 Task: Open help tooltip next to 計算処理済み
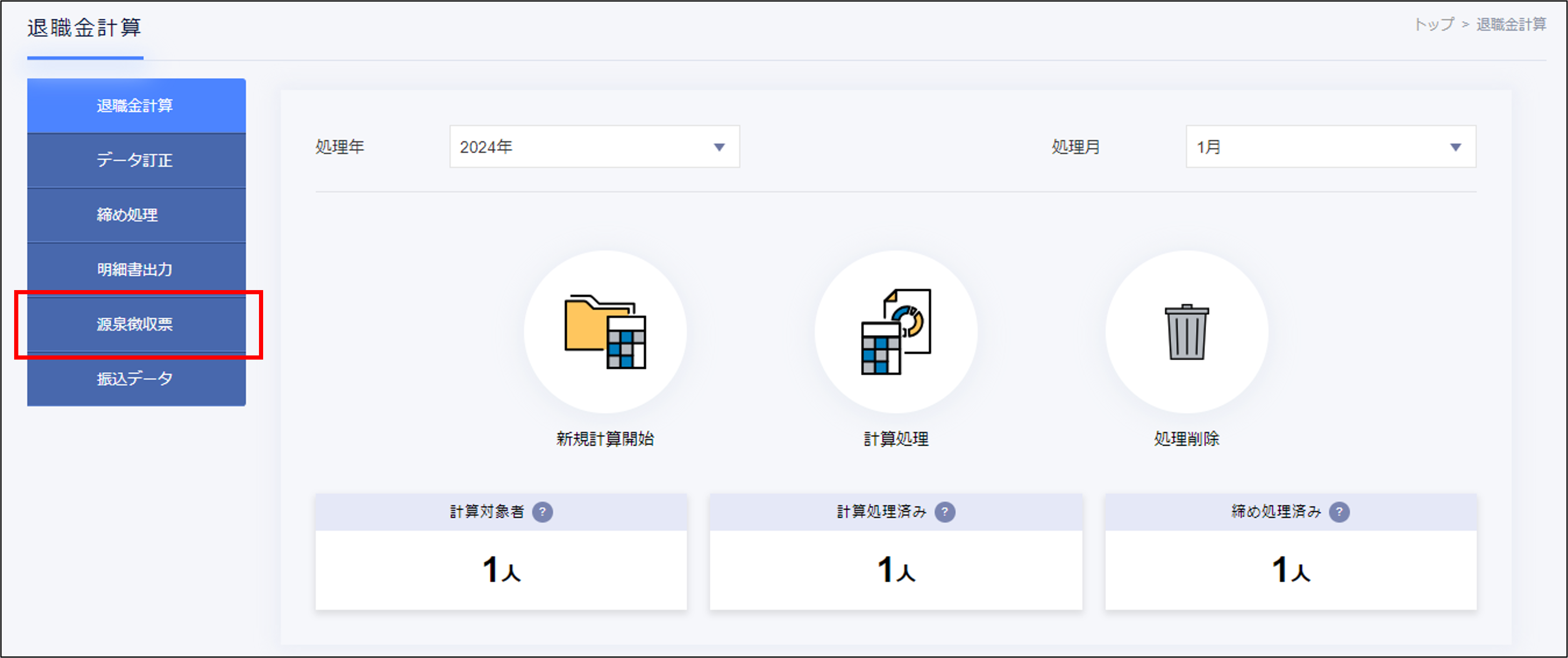pos(945,512)
